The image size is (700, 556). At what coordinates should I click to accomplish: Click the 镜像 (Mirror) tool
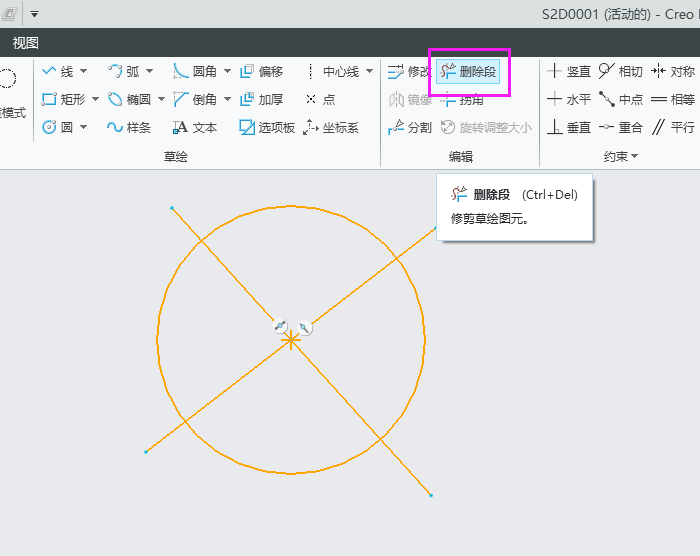(410, 100)
